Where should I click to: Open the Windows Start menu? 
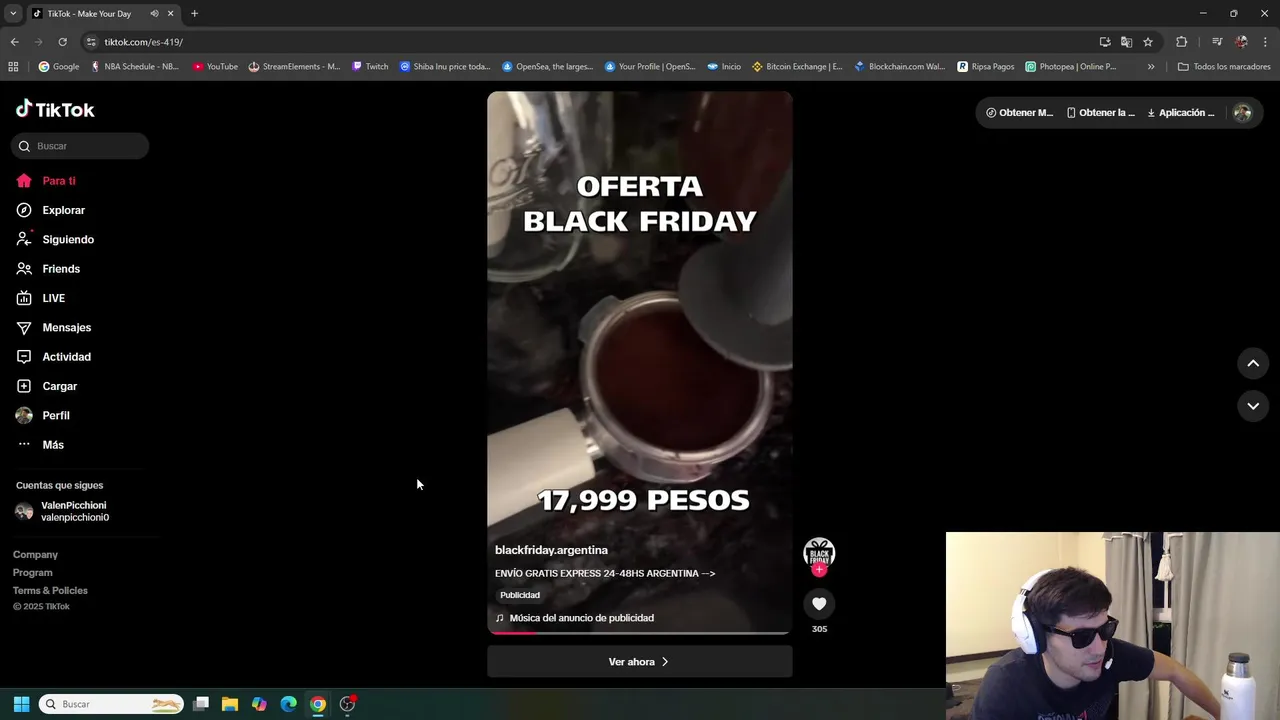pyautogui.click(x=21, y=704)
